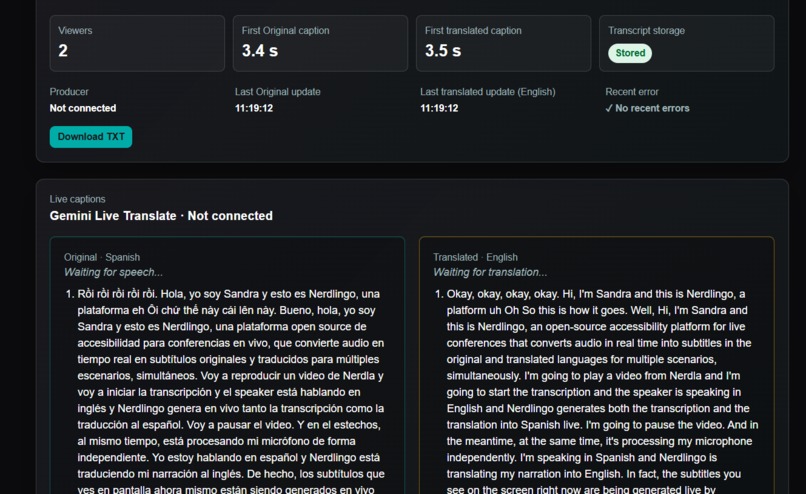806x494 pixels.
Task: Select the Producer Not connected status
Action: point(83,108)
